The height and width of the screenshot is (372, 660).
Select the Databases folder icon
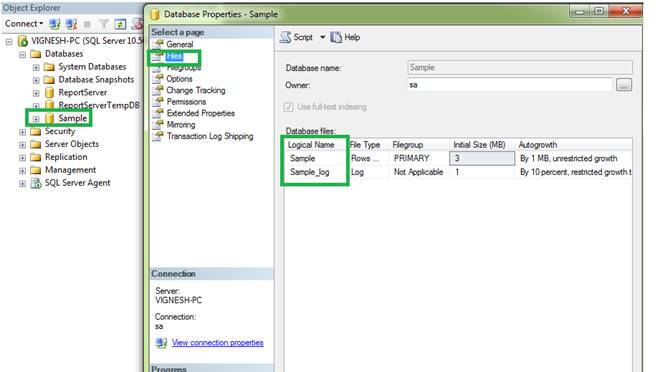click(36, 54)
